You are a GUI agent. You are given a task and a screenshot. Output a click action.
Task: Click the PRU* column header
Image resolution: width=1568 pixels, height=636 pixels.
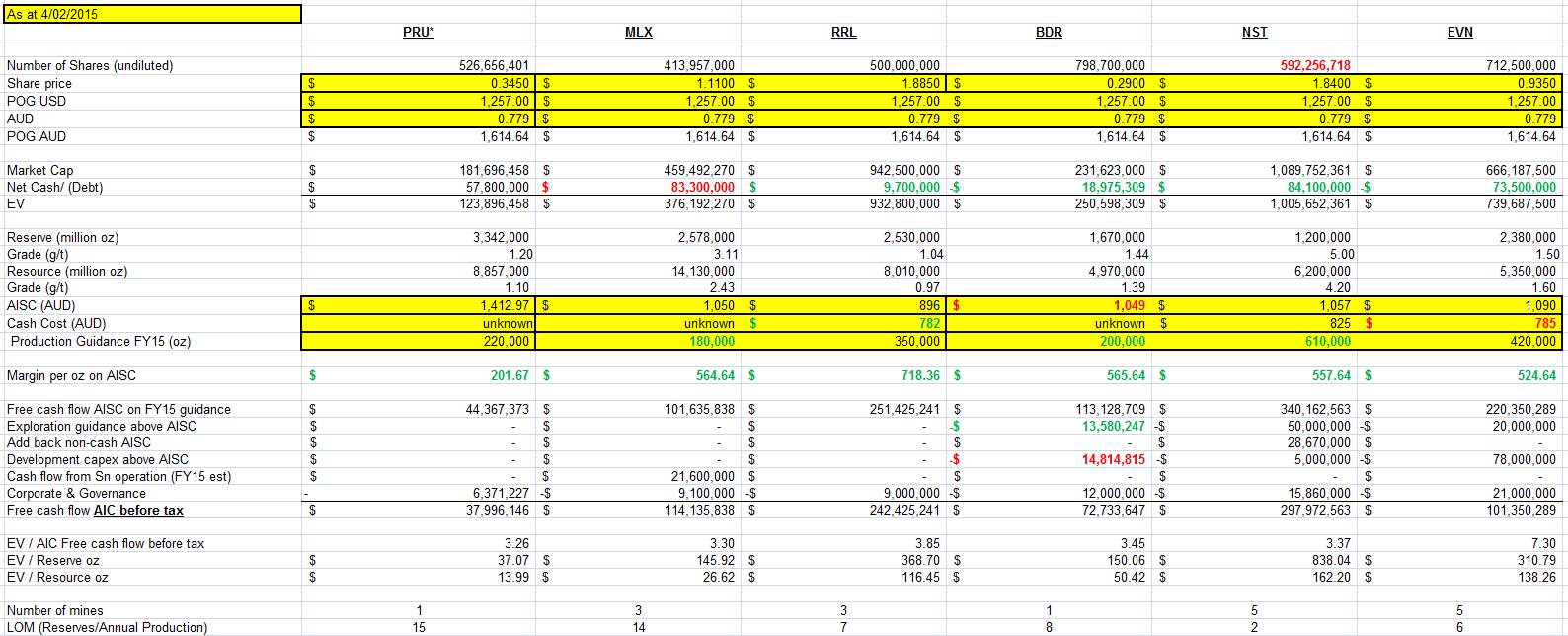[x=419, y=33]
